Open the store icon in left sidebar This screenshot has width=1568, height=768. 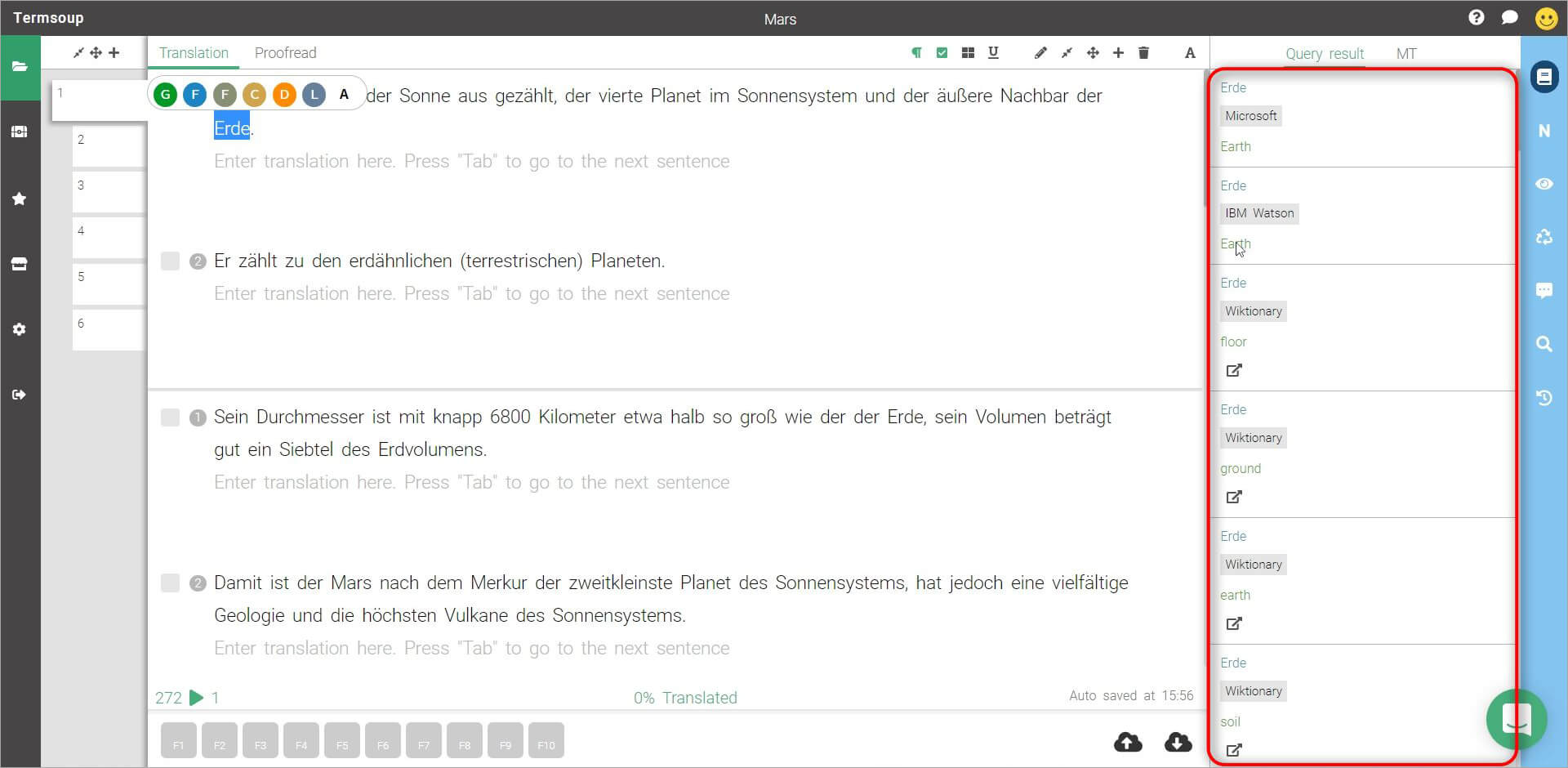click(x=20, y=264)
